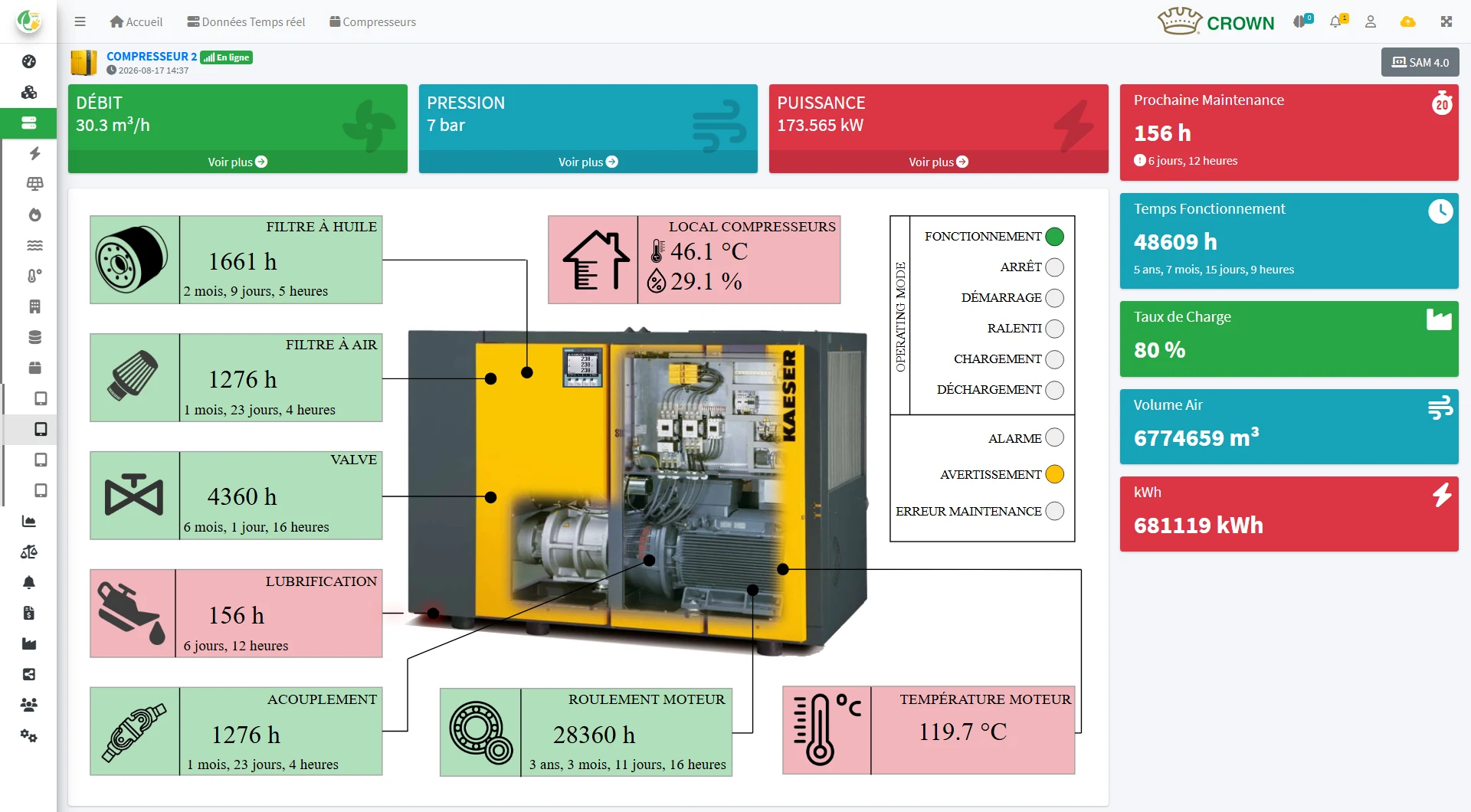Click the Fonctionnement green status indicator

(1055, 237)
